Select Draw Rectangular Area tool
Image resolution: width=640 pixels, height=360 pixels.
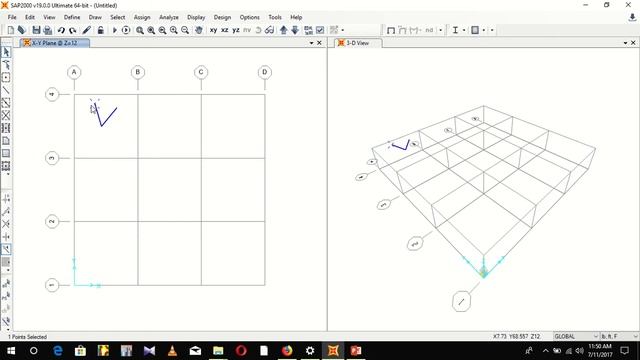(x=6, y=153)
